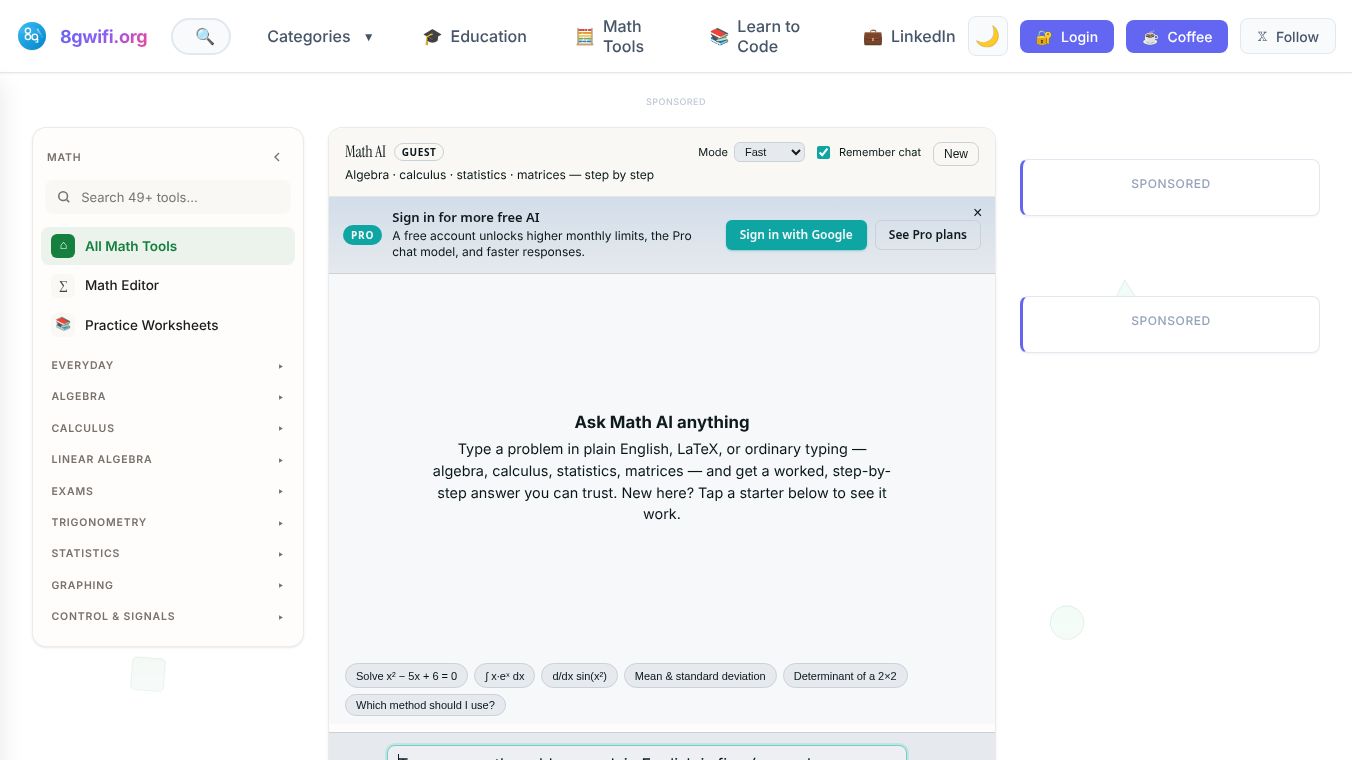Click the Login button
Image resolution: width=1352 pixels, height=760 pixels.
(1067, 37)
